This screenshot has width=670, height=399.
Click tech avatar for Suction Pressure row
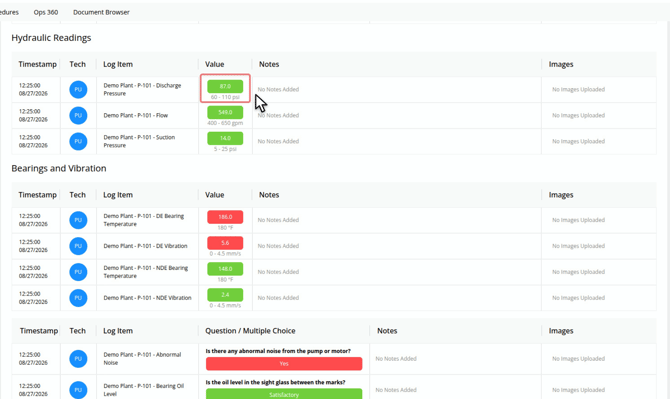click(x=78, y=141)
